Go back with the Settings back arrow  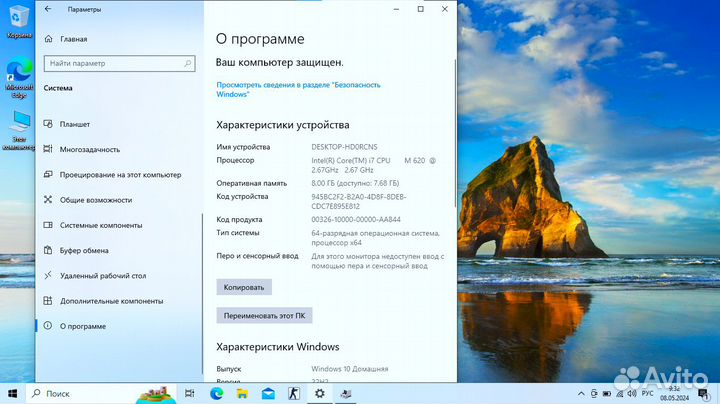click(48, 9)
